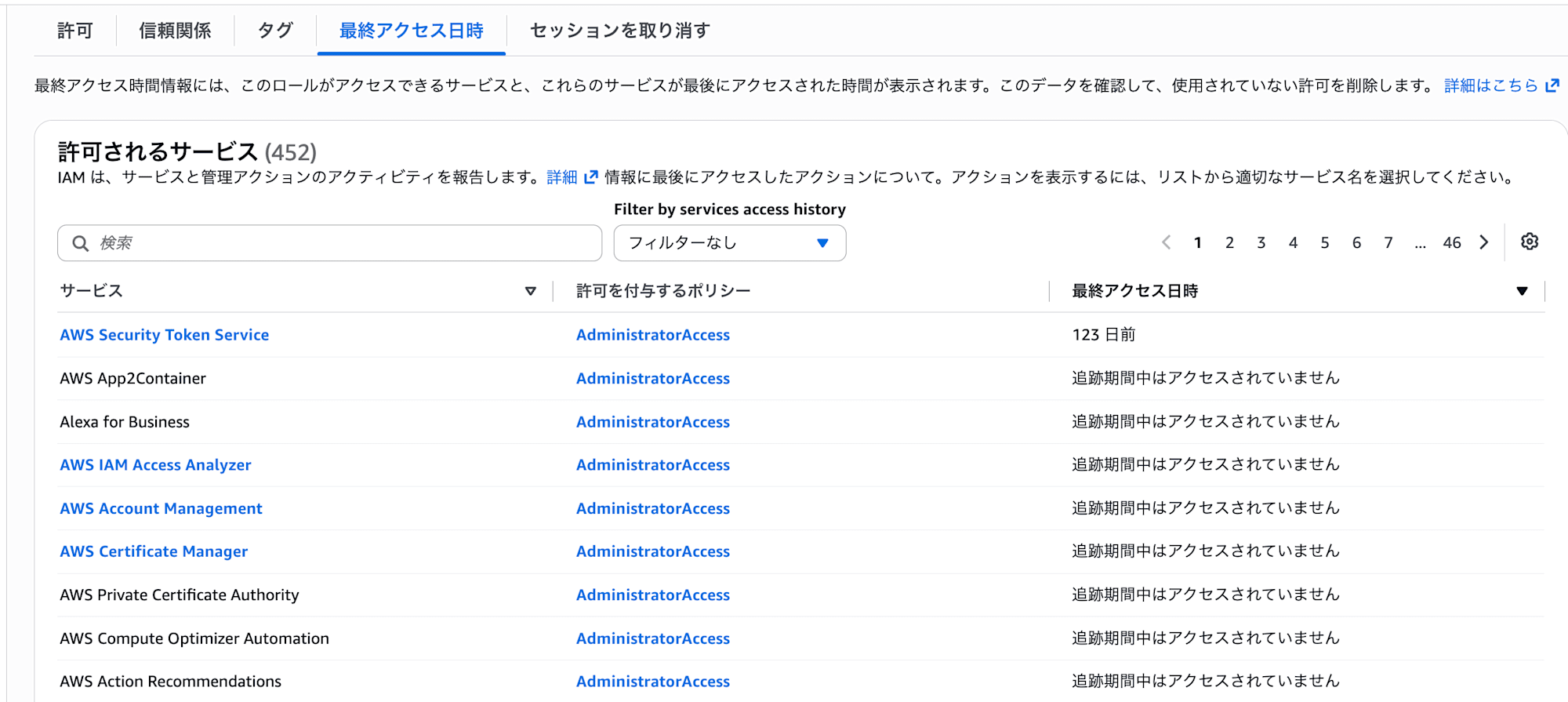Click in the 検索 search field

click(329, 243)
